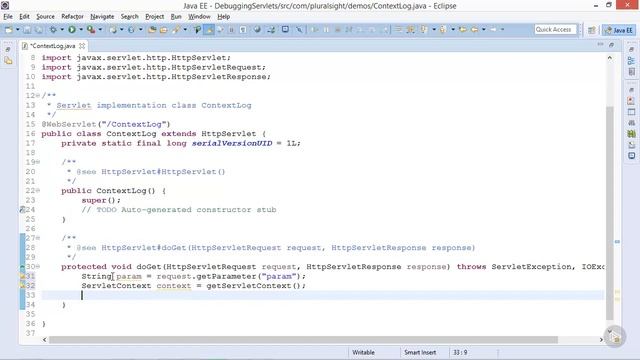Click the 'Writable' status bar entry
Image resolution: width=640 pixels, height=360 pixels.
(363, 352)
